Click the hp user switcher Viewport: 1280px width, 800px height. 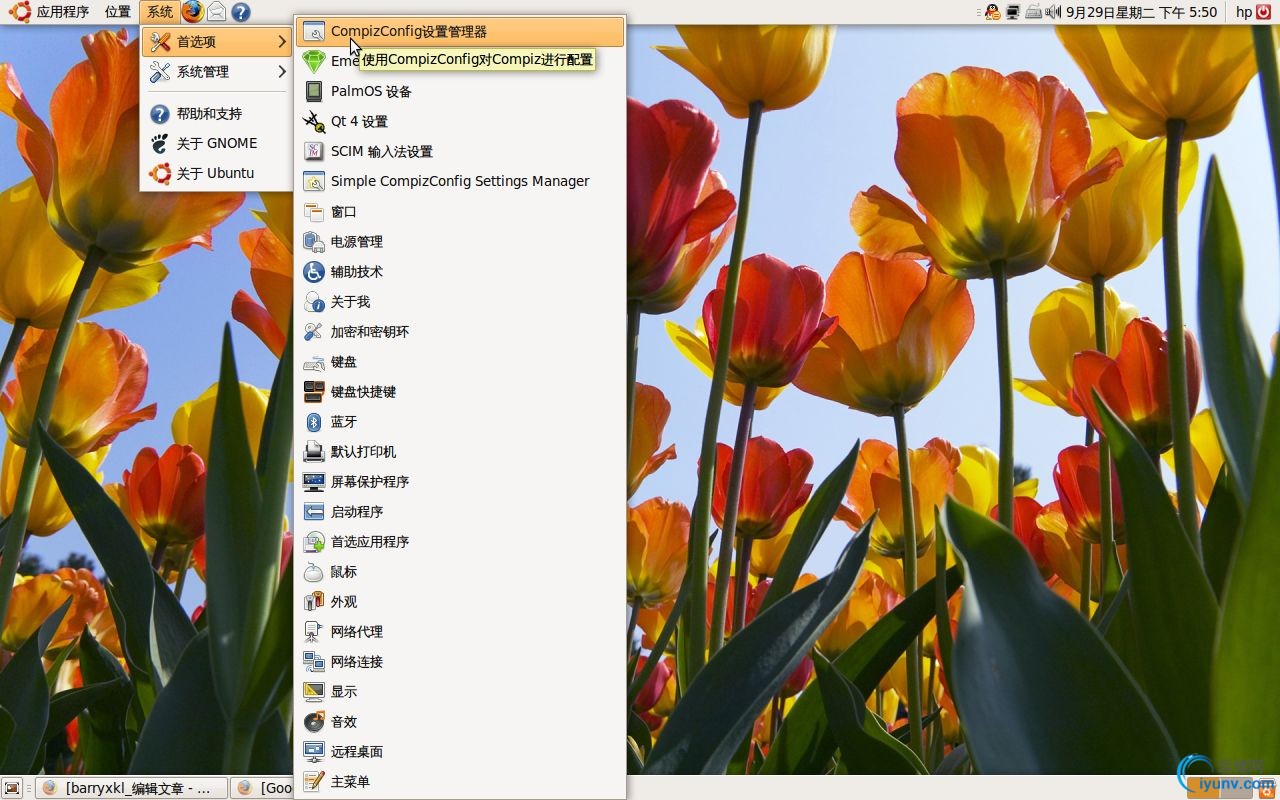pyautogui.click(x=1244, y=12)
